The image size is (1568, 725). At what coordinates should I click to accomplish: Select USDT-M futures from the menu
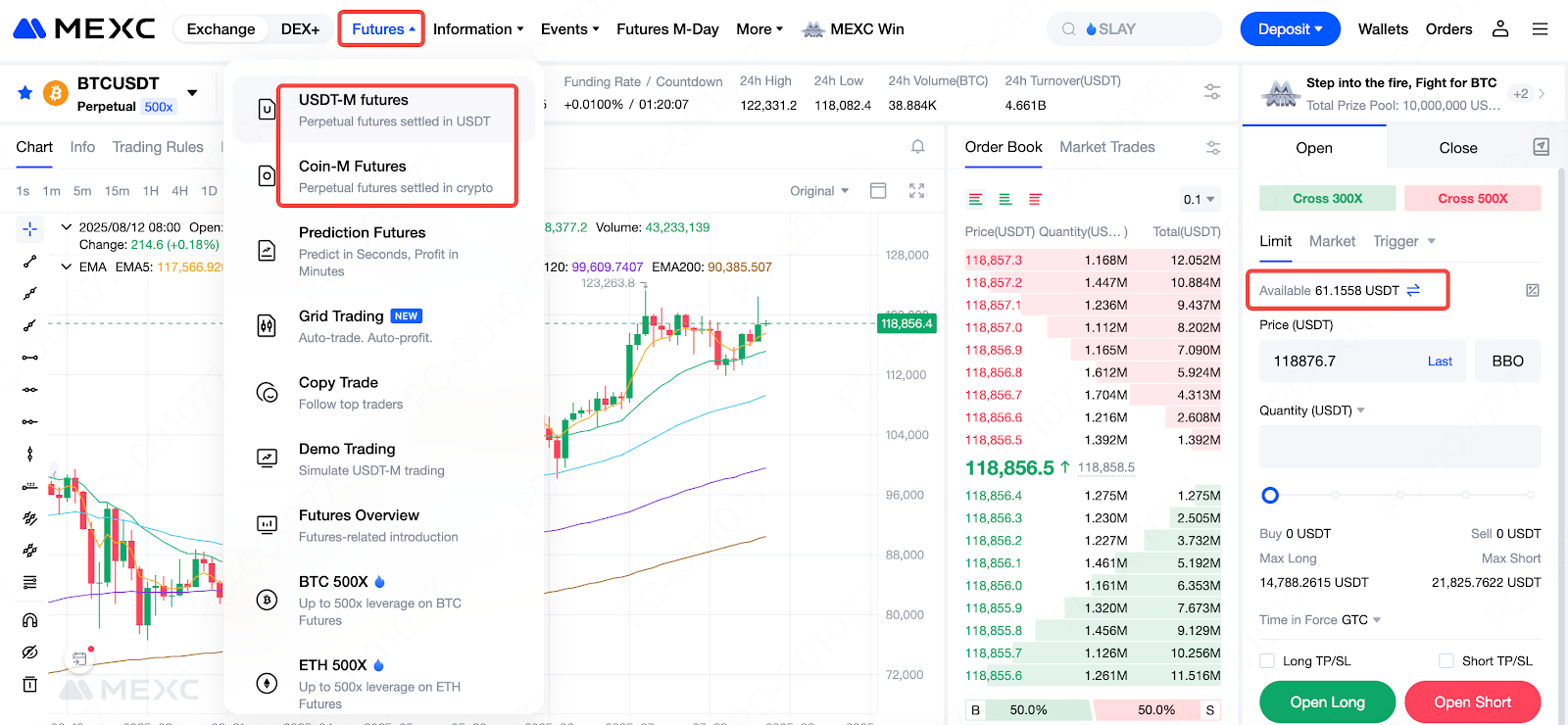396,110
